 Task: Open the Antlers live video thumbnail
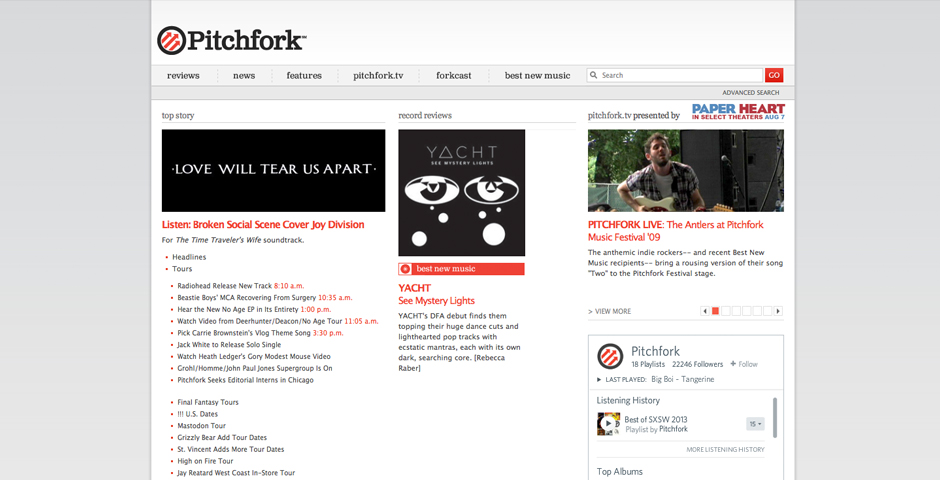click(686, 170)
